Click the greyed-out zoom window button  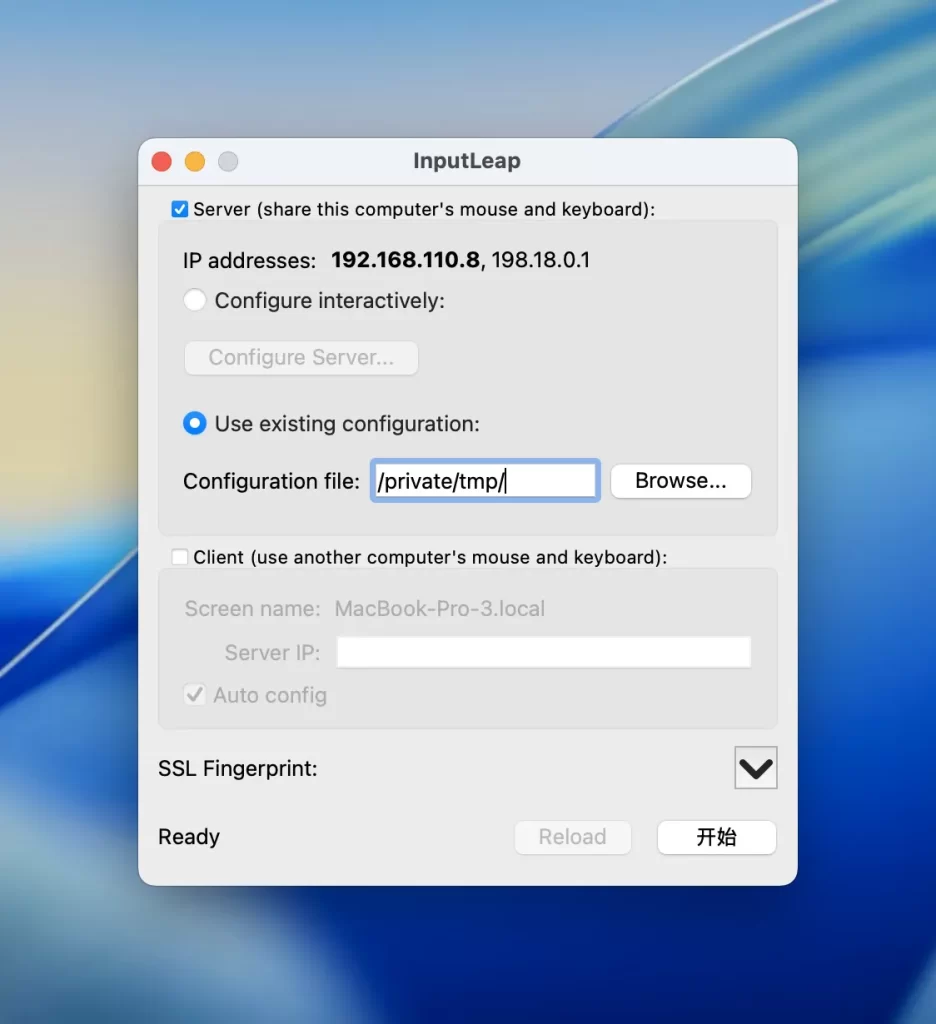pyautogui.click(x=228, y=161)
